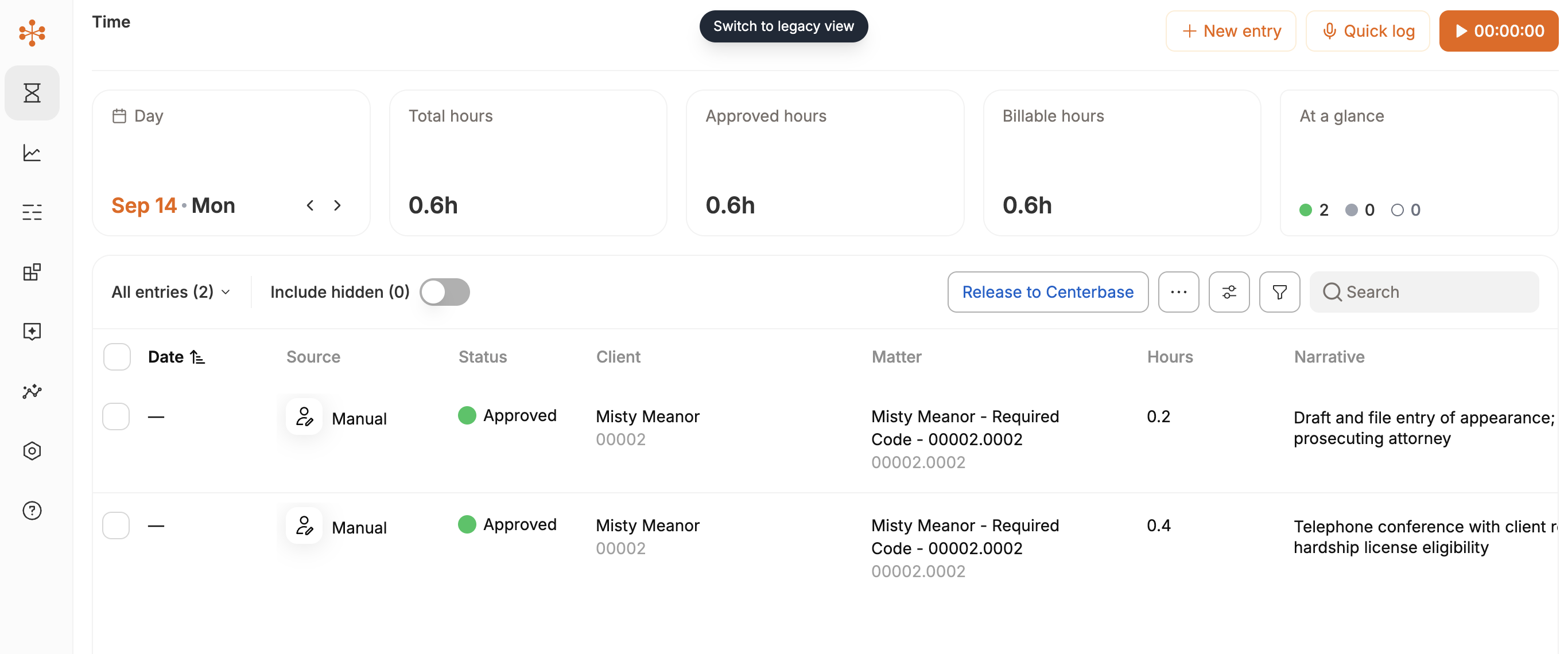Check the select all entries checkbox
Viewport: 1568px width, 654px height.
(x=117, y=356)
